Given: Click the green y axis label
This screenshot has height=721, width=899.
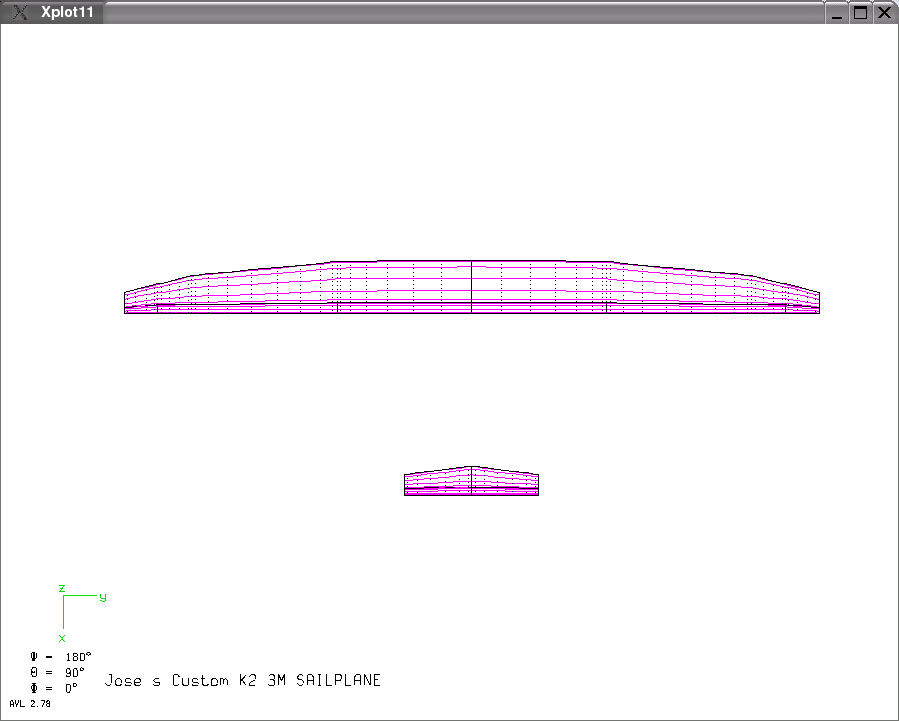Looking at the screenshot, I should (102, 597).
